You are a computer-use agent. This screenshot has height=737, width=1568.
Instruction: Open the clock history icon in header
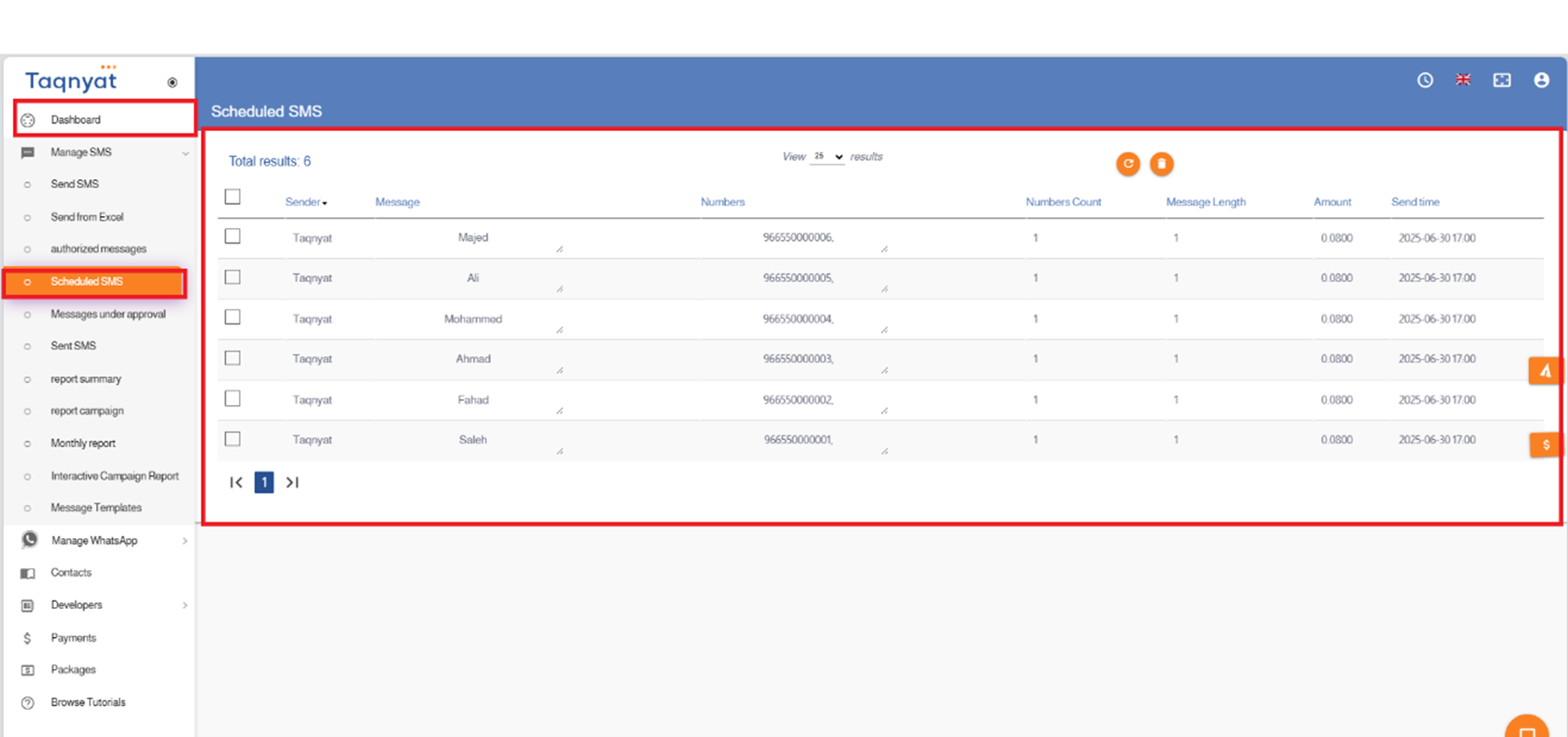1425,80
